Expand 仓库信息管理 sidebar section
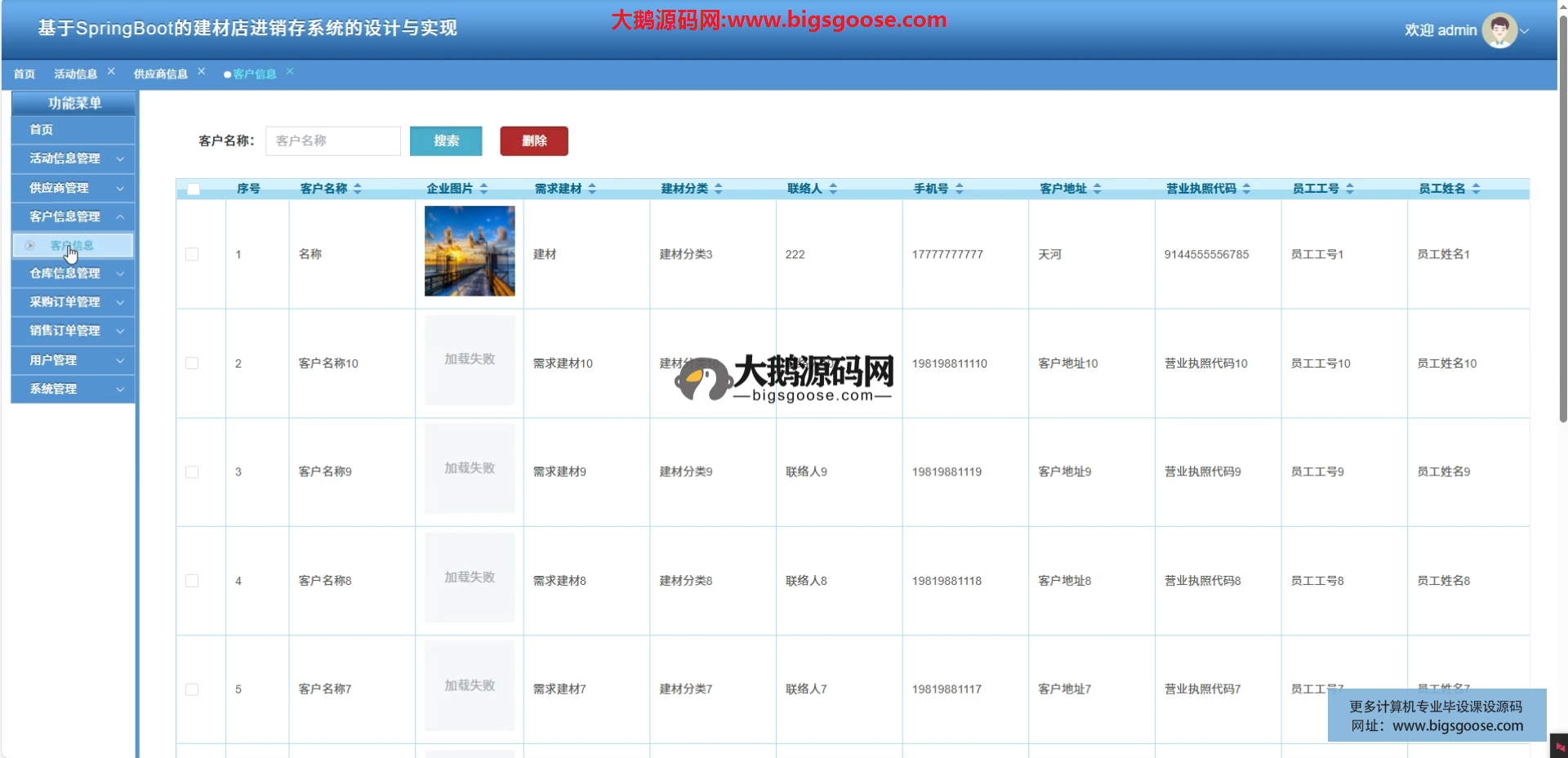This screenshot has width=1568, height=758. pos(73,274)
